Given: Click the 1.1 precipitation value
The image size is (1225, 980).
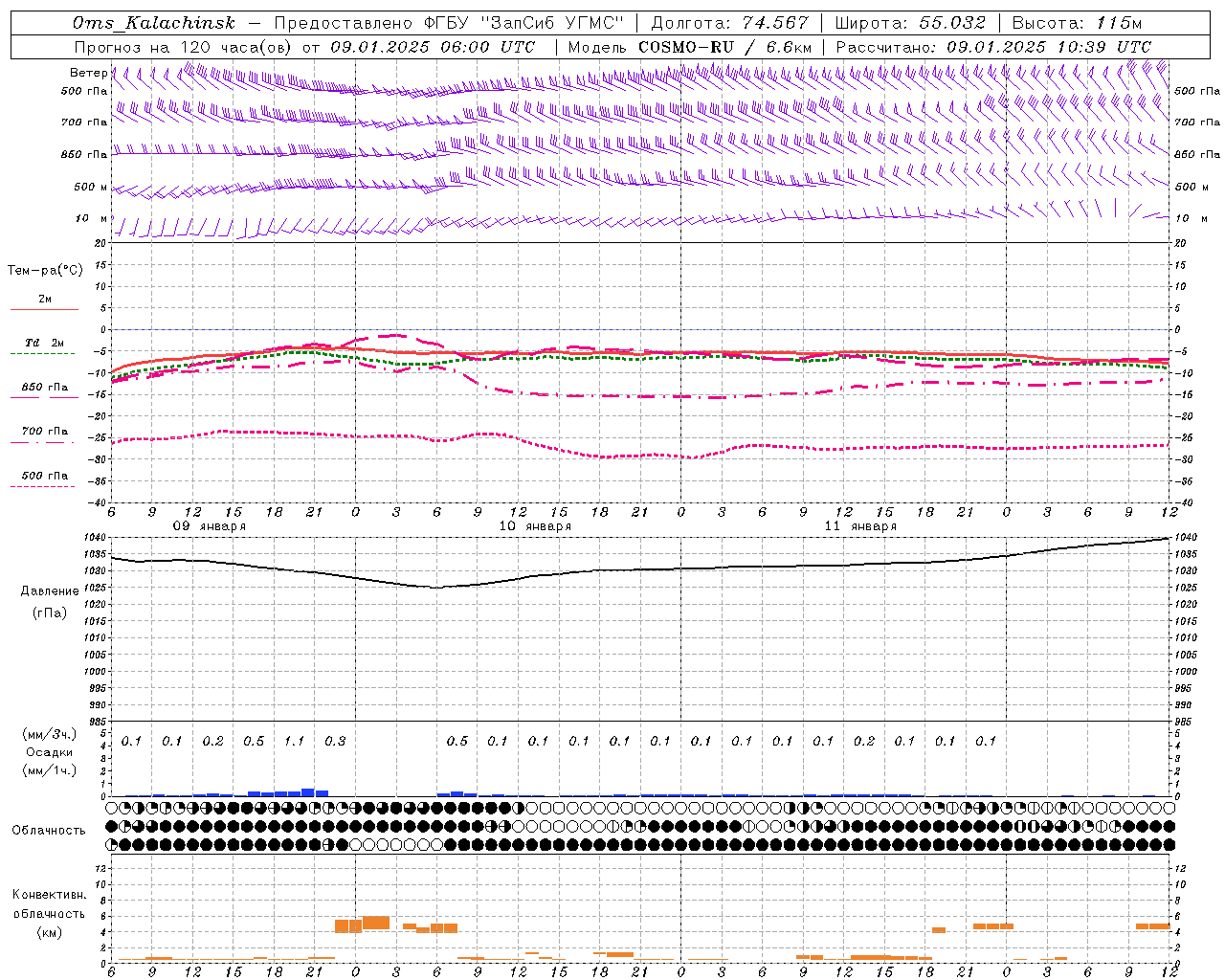Looking at the screenshot, I should tap(294, 742).
